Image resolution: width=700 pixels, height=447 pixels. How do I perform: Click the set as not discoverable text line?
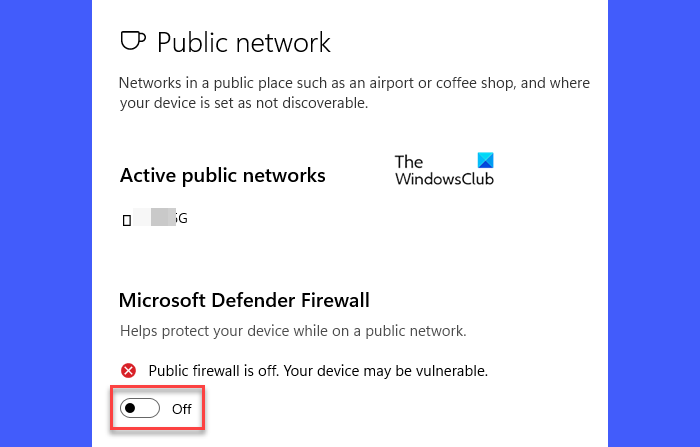pyautogui.click(x=244, y=102)
